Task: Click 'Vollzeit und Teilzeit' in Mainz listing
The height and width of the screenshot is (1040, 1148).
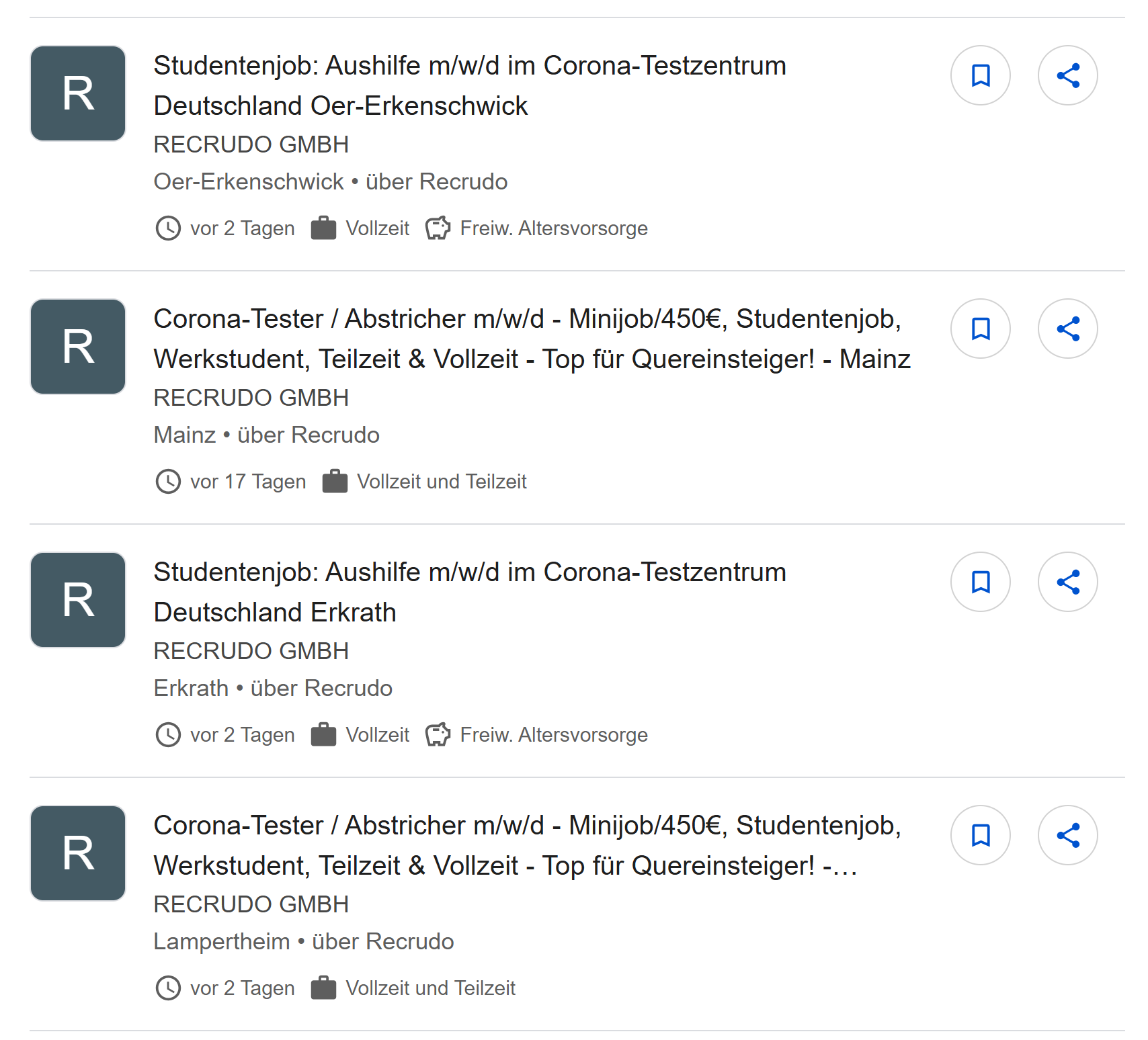Action: [x=442, y=482]
